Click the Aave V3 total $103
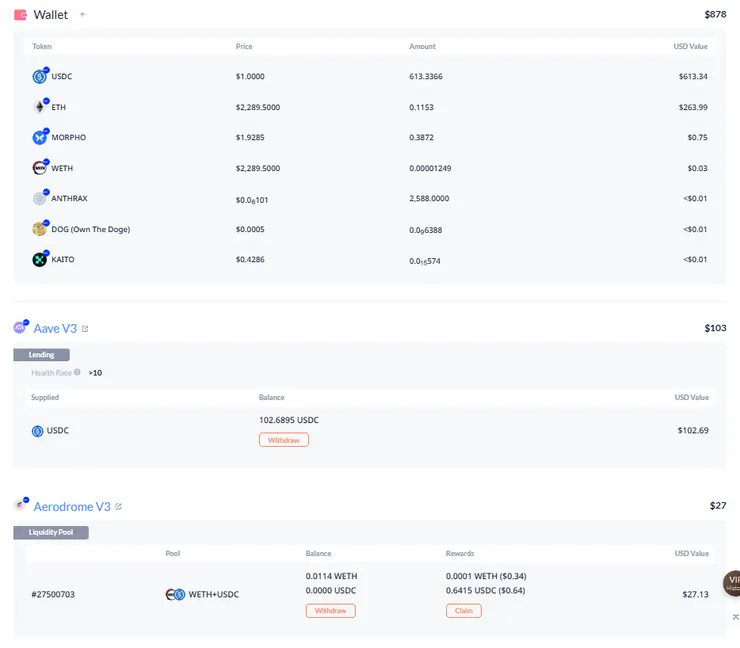740x648 pixels. [x=715, y=328]
